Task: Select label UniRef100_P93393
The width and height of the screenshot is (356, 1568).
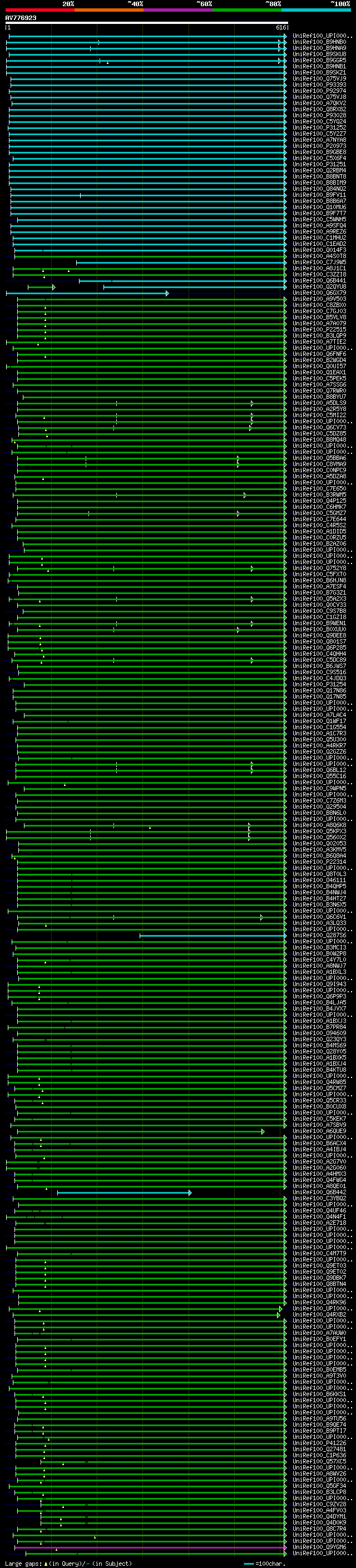Action: tap(319, 85)
